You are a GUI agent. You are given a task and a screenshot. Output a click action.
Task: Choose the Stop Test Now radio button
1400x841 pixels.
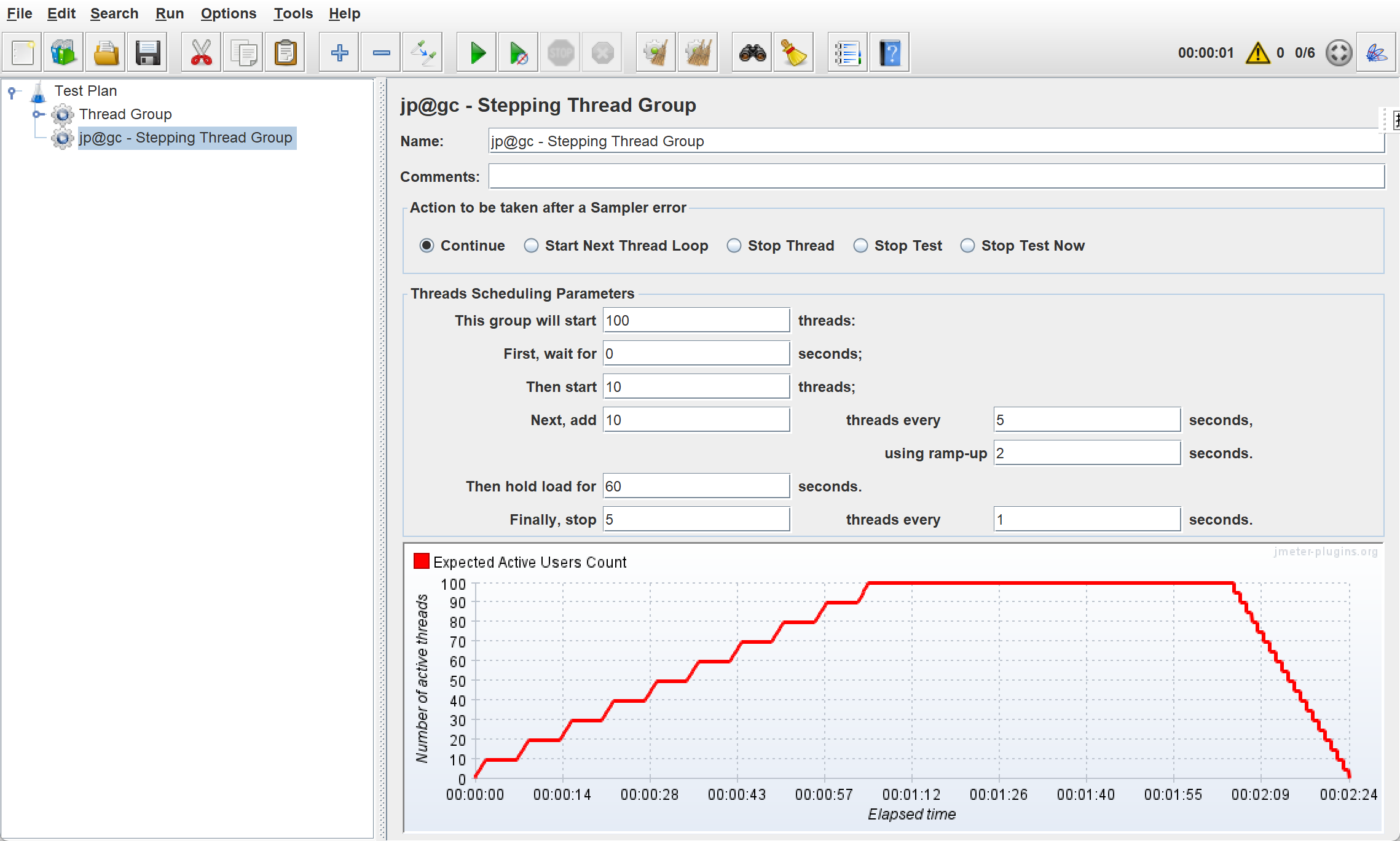[967, 246]
